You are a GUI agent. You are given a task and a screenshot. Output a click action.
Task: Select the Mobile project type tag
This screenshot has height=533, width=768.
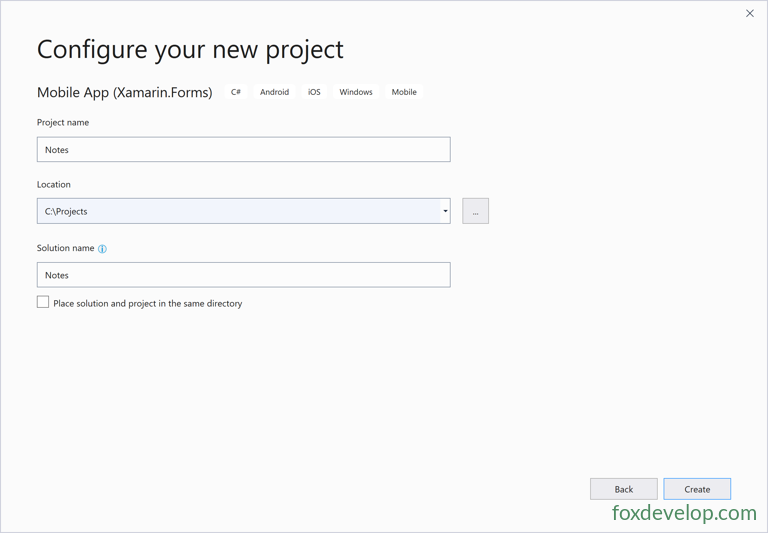404,92
